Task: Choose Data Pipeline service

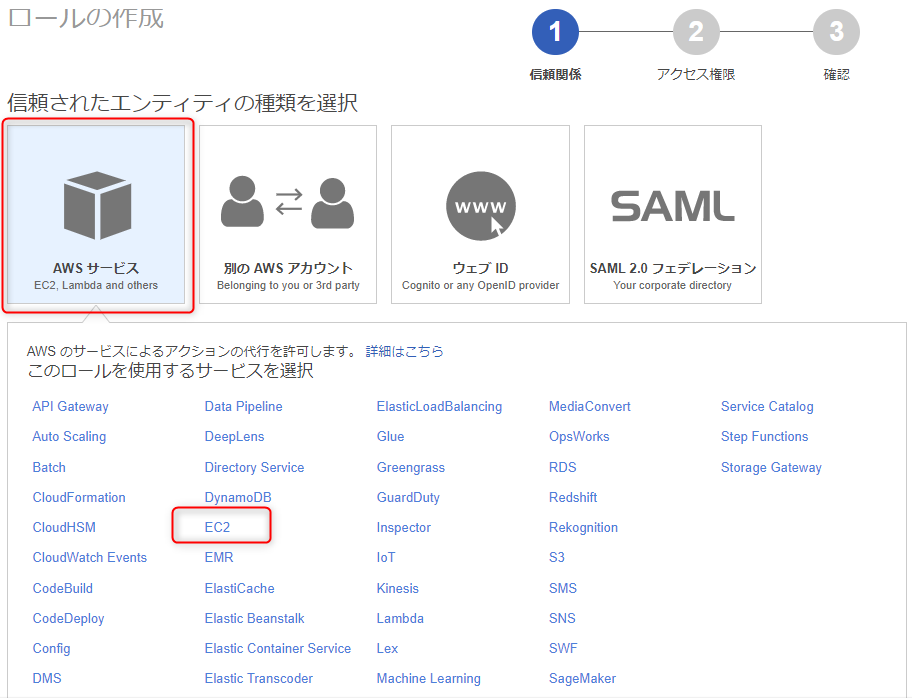Action: [x=243, y=407]
